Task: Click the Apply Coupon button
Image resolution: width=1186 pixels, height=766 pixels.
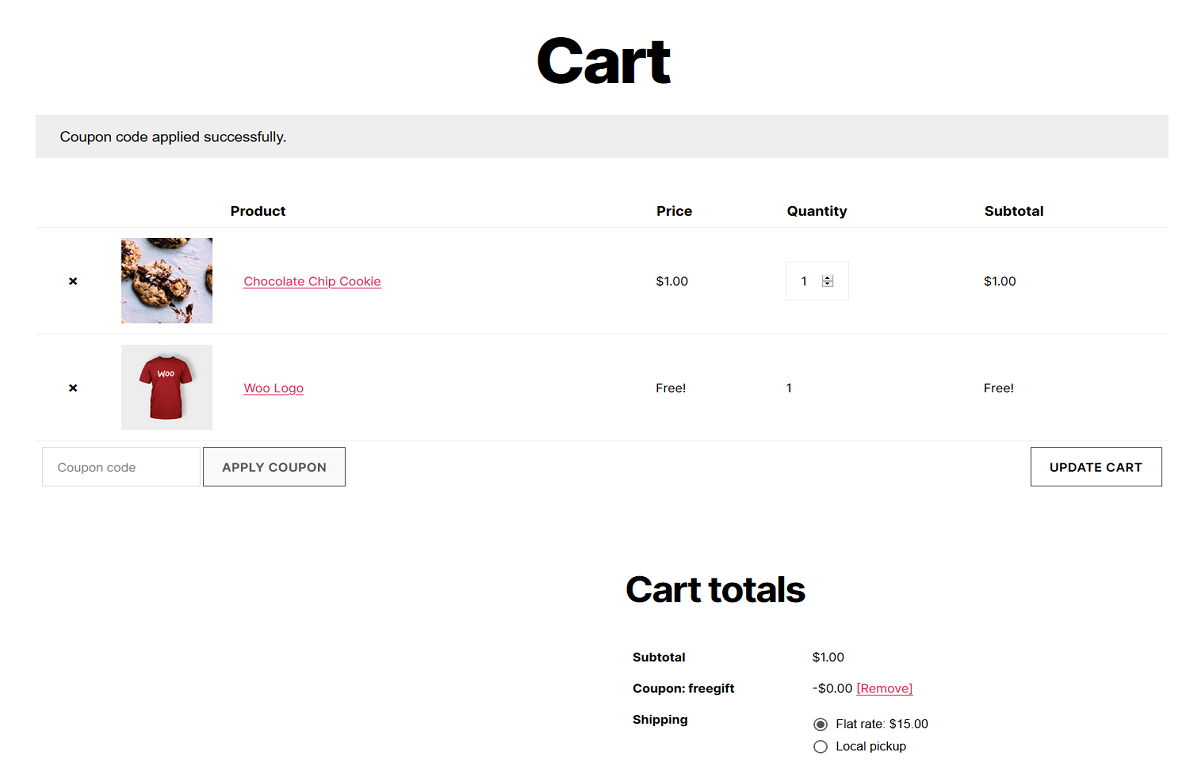Action: 274,466
